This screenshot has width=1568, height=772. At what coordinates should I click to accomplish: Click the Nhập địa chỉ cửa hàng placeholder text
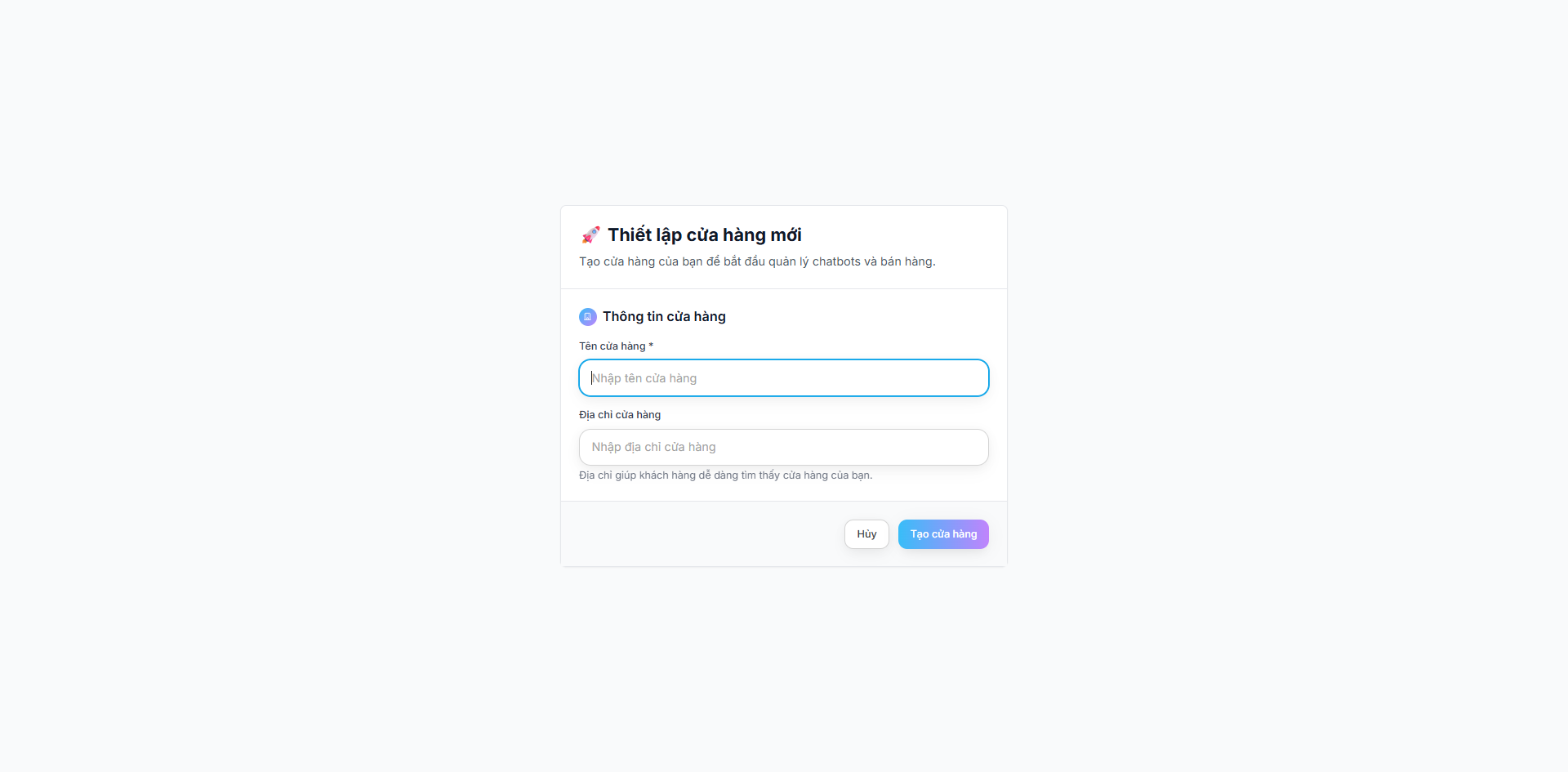(653, 448)
